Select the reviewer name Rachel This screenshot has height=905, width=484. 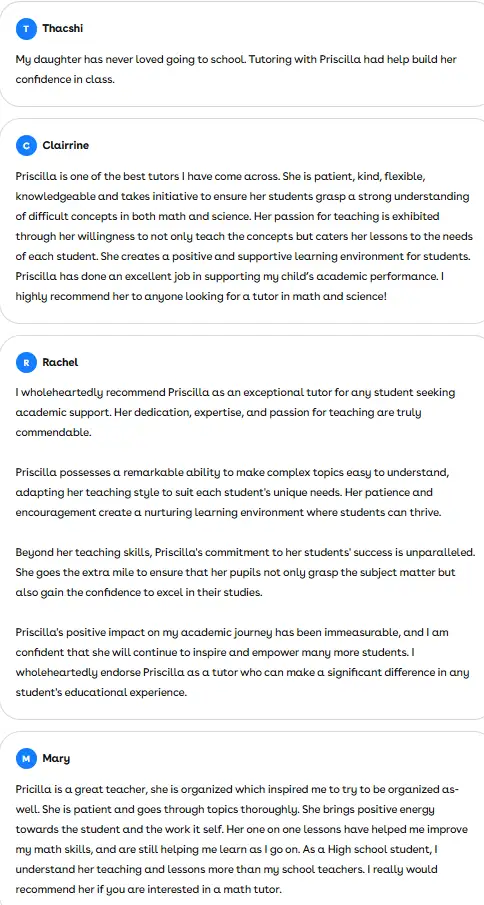click(x=60, y=362)
